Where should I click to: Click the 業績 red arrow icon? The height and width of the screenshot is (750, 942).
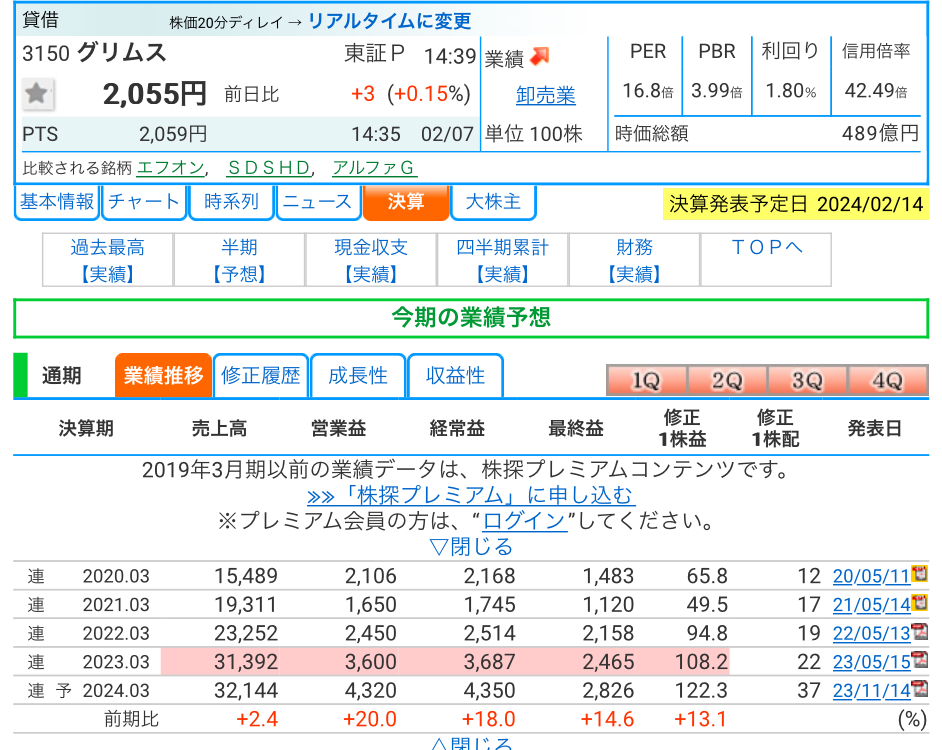point(539,56)
